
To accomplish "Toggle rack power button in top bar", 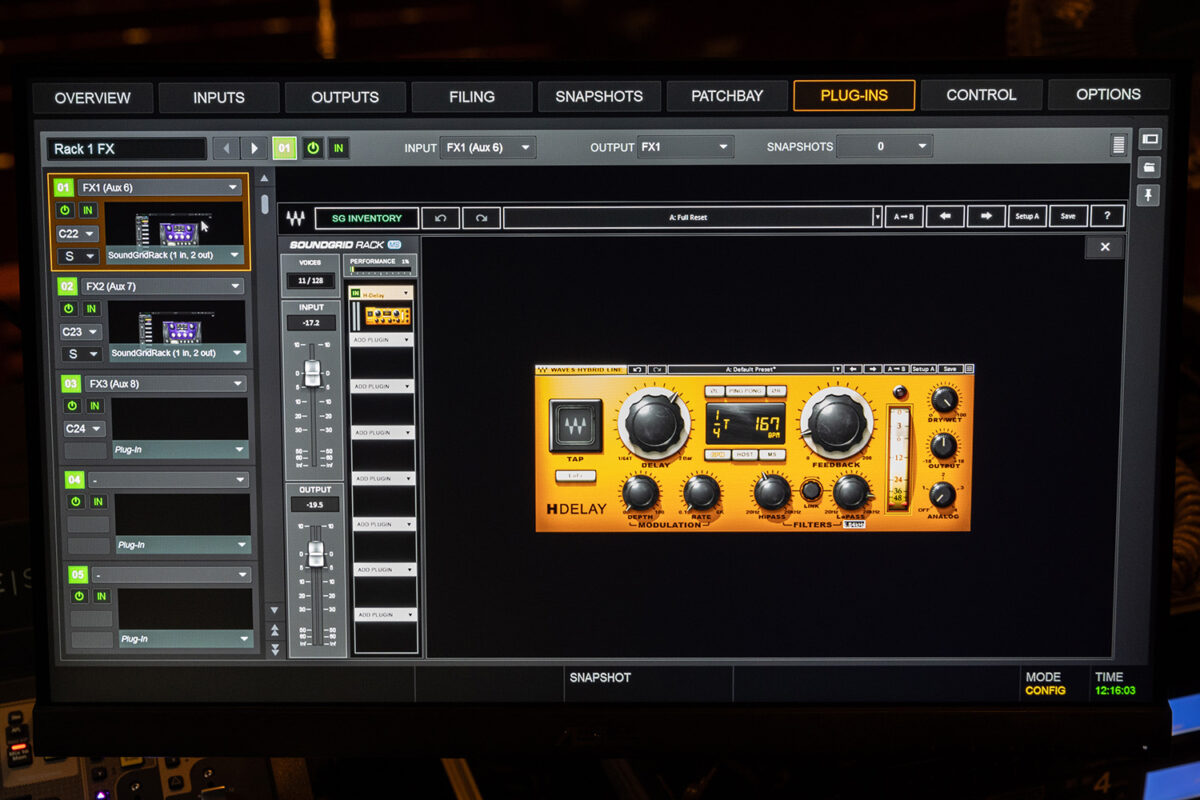I will [313, 148].
